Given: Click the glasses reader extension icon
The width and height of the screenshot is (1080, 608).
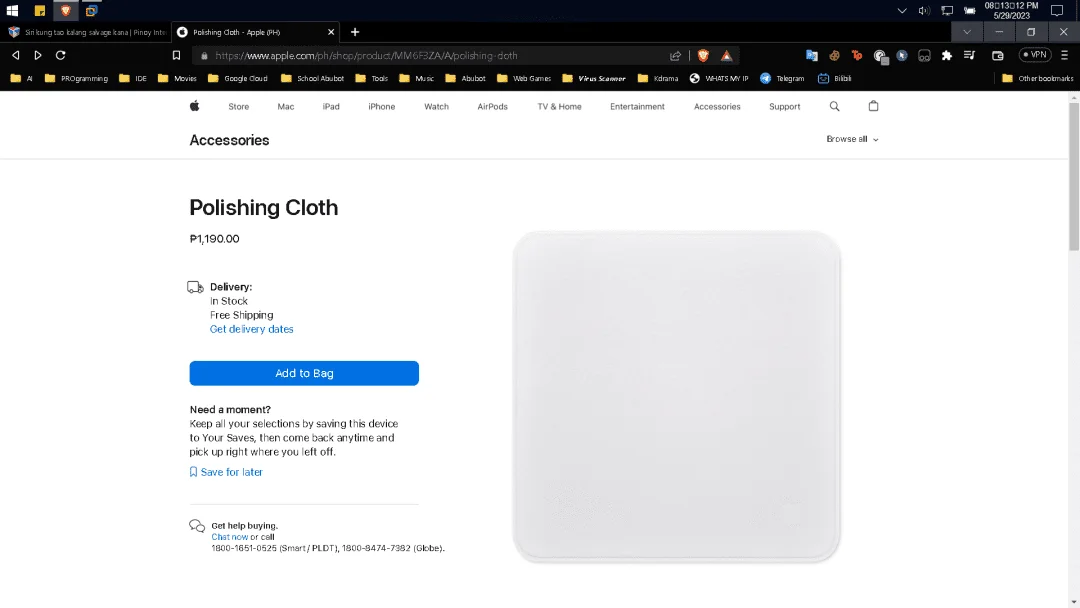Looking at the screenshot, I should [x=924, y=56].
